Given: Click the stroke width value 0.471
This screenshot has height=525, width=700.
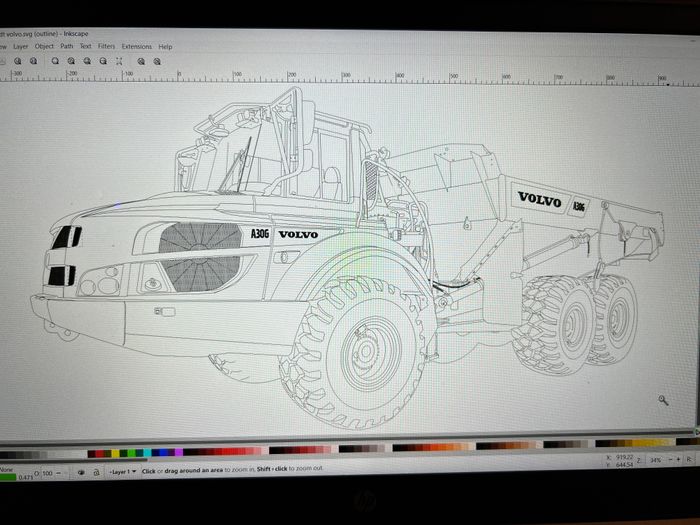Looking at the screenshot, I should (26, 477).
